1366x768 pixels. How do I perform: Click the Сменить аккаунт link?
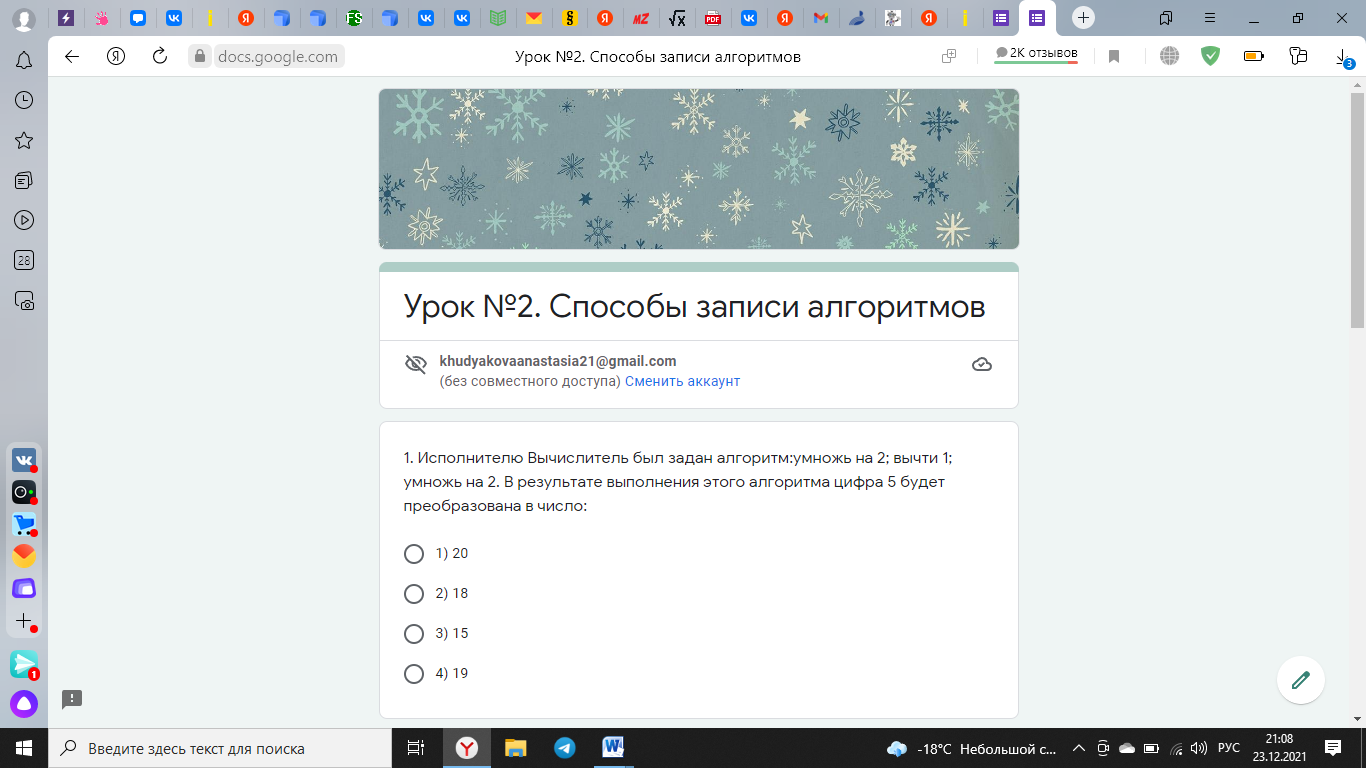coord(682,381)
